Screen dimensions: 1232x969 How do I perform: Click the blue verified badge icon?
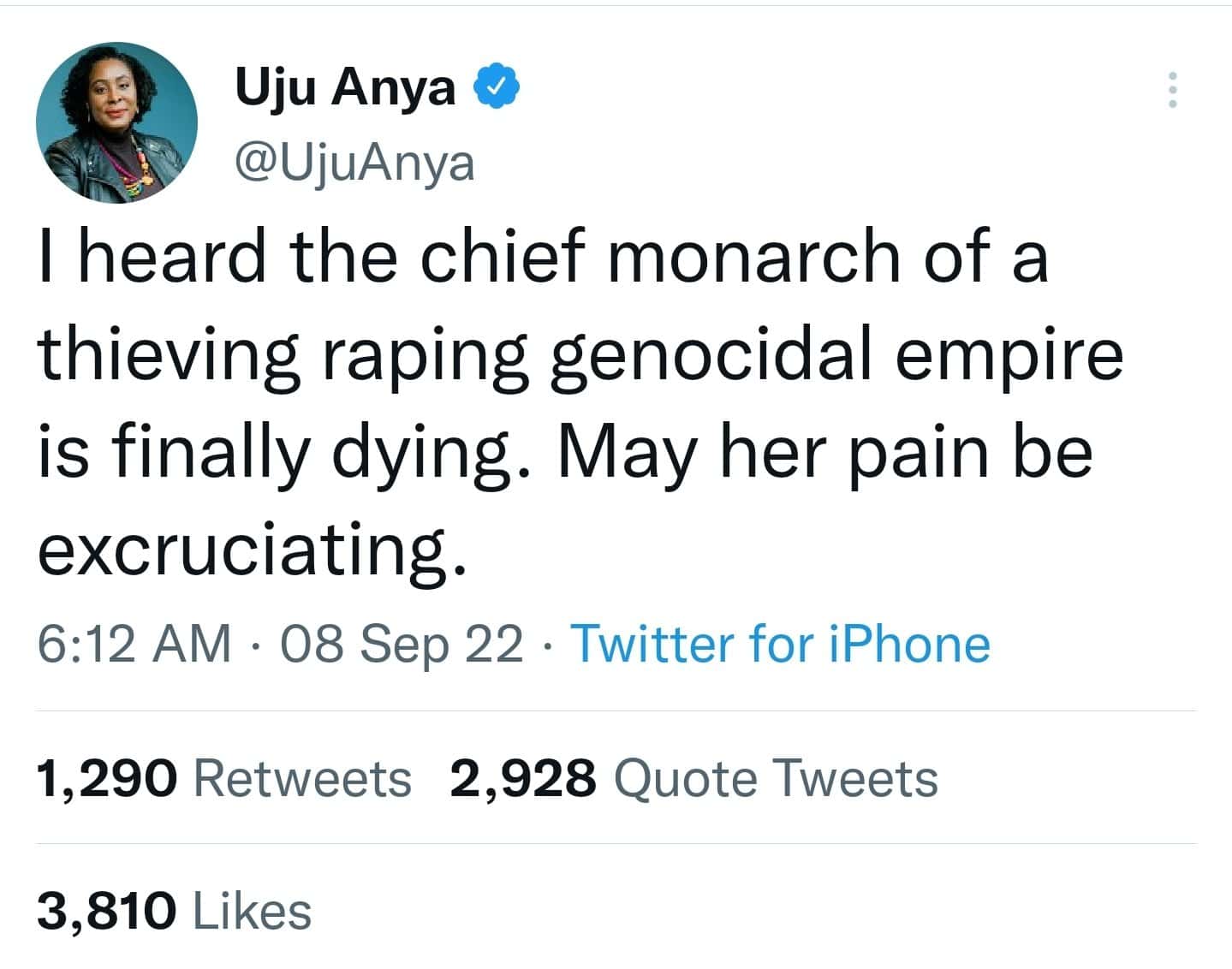click(497, 87)
